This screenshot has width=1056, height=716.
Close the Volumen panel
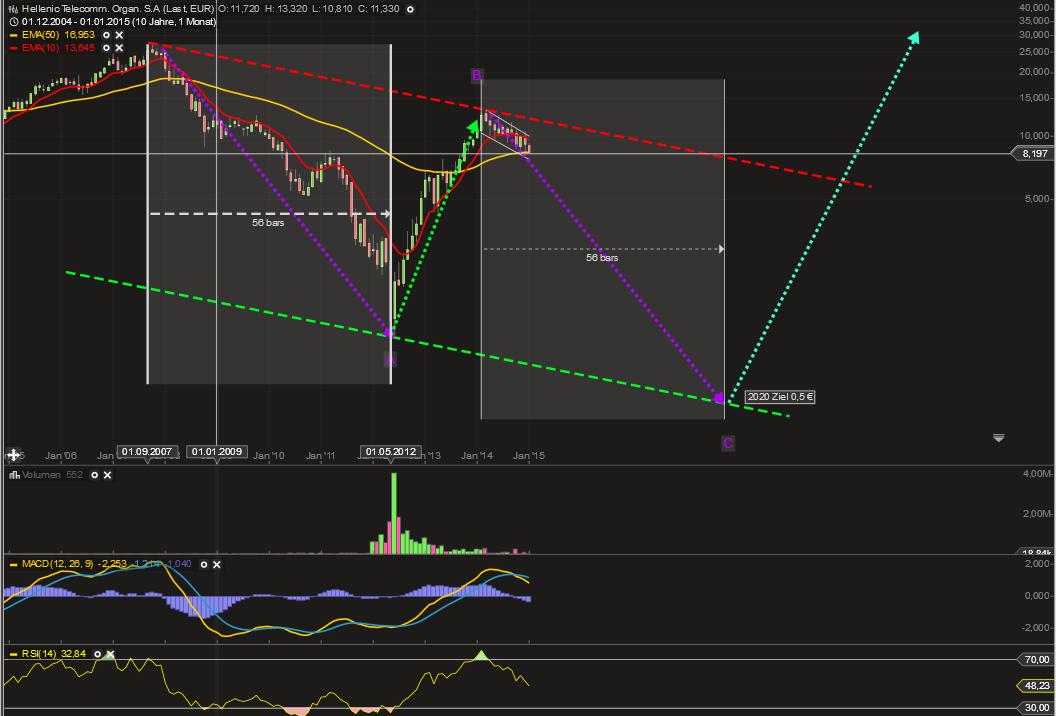point(108,476)
